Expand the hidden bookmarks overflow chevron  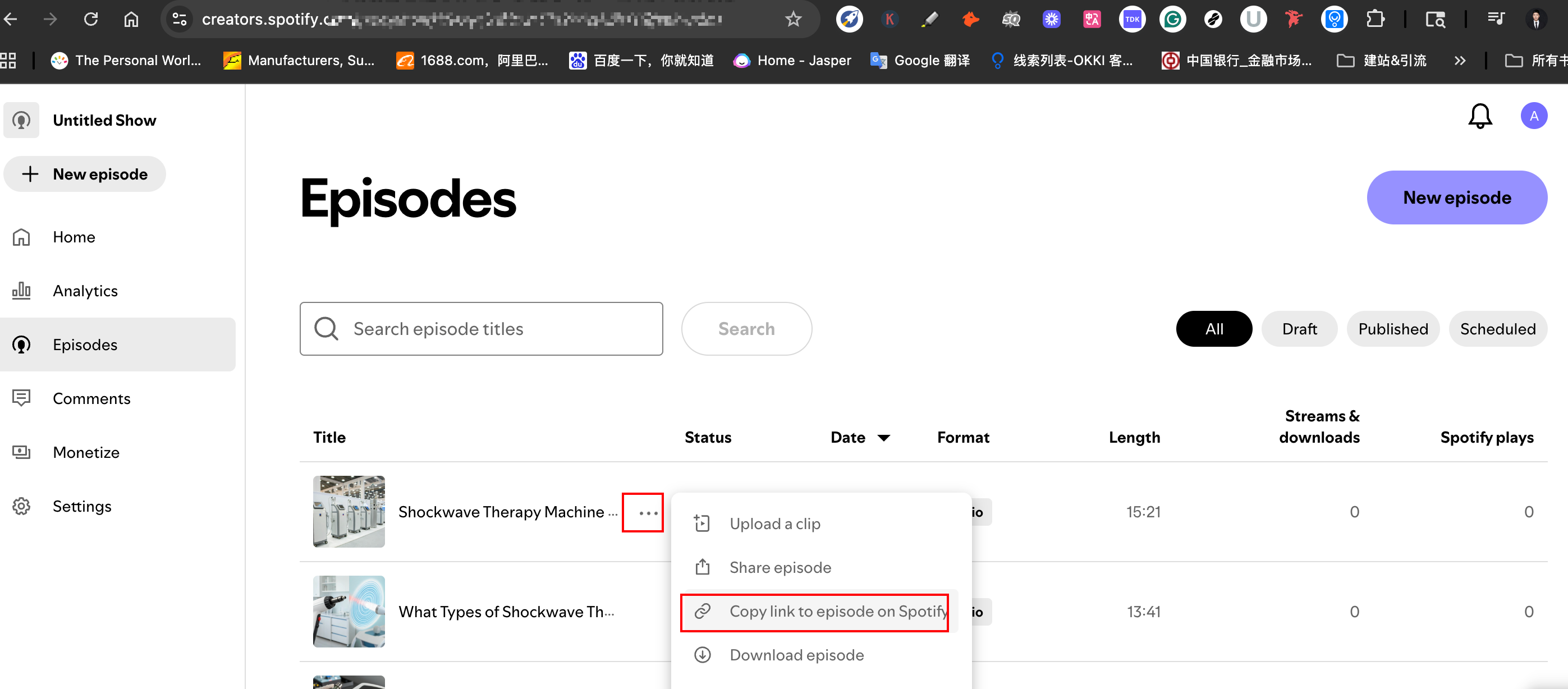1459,60
